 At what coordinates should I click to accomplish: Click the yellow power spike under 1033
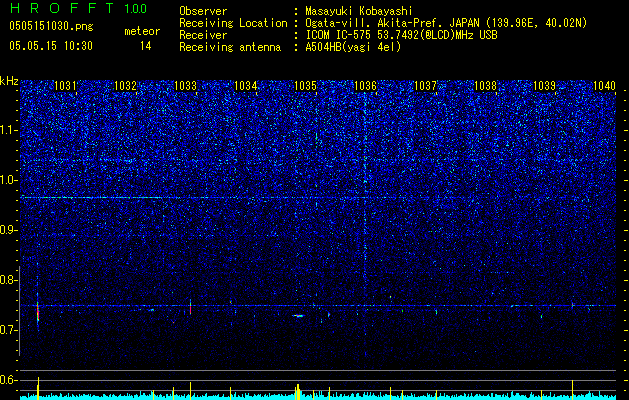(x=191, y=391)
